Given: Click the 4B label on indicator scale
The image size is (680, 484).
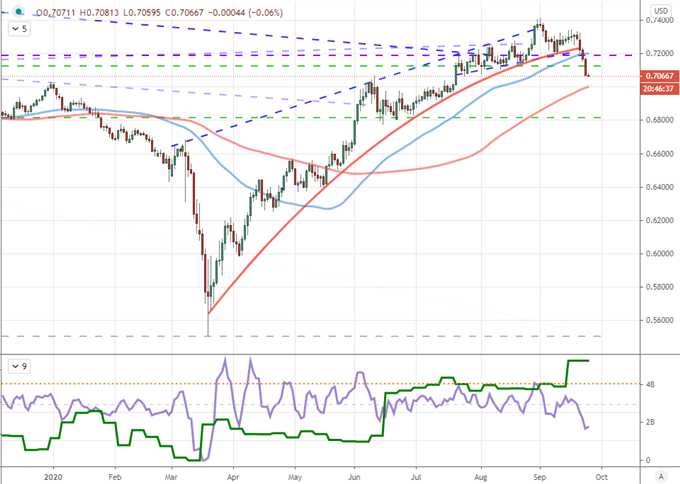Looking at the screenshot, I should tap(650, 385).
